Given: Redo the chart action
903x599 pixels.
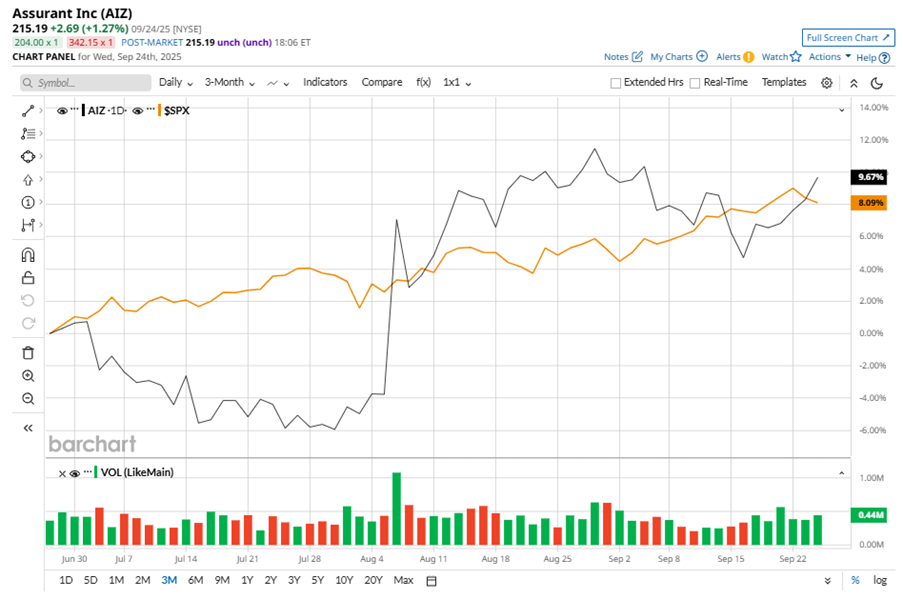Looking at the screenshot, I should (x=28, y=323).
